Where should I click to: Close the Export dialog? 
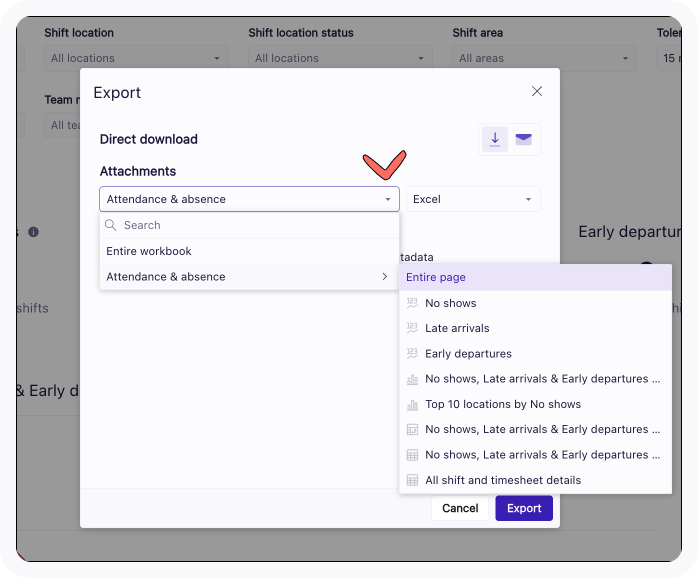point(537,91)
